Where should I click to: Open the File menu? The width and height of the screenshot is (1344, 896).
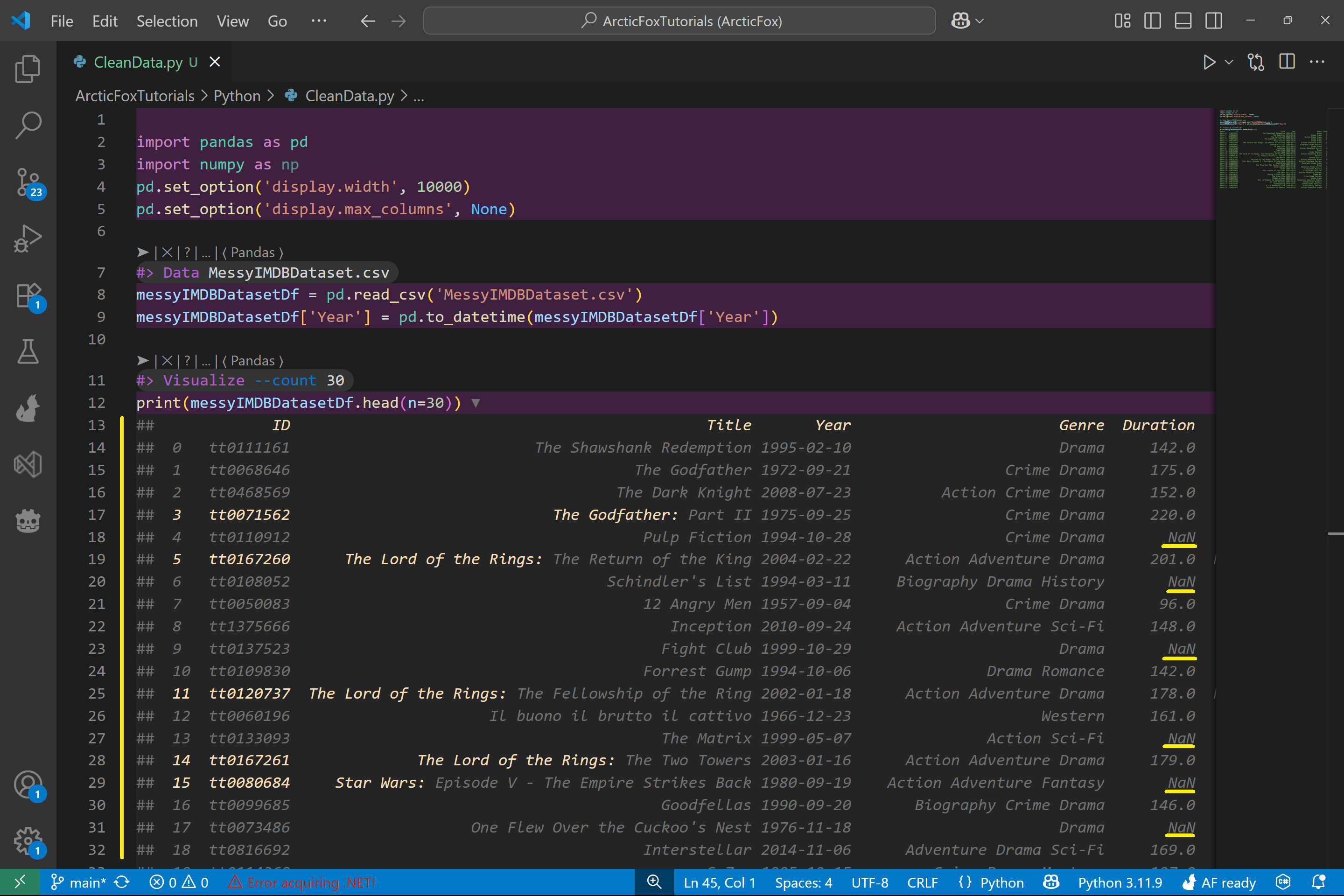(62, 21)
